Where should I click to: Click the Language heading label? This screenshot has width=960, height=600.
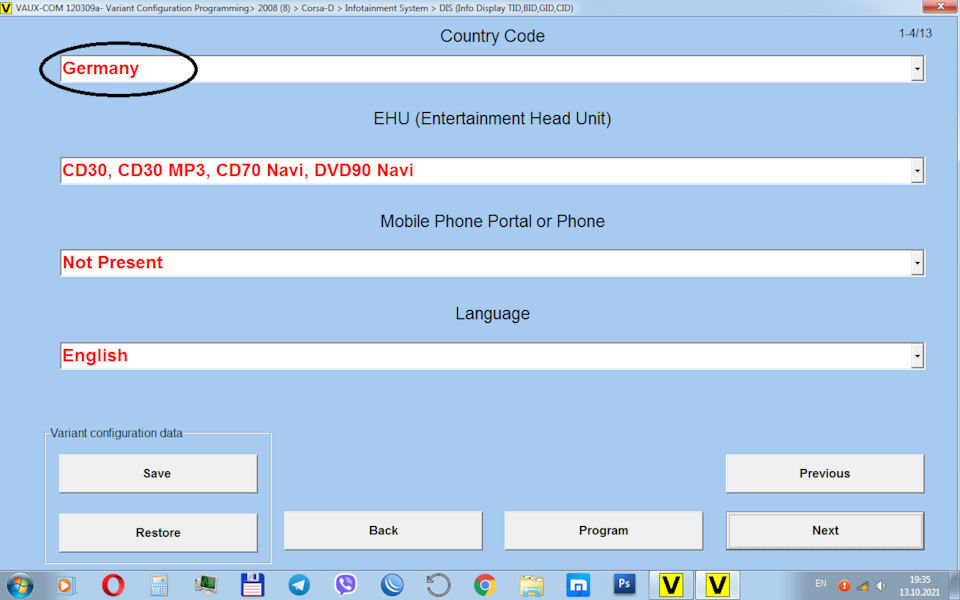tap(492, 313)
